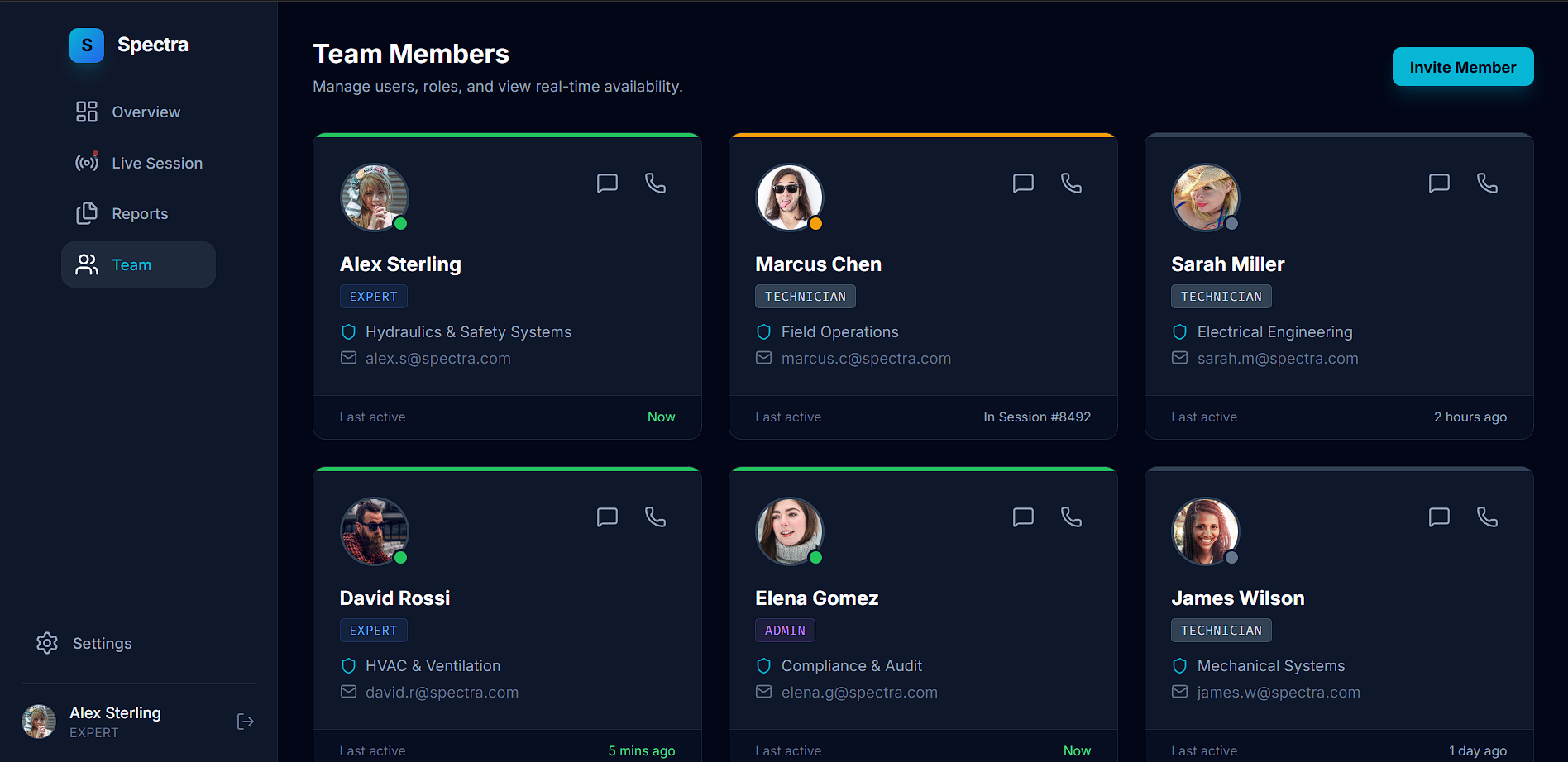The width and height of the screenshot is (1568, 762).
Task: Click In Session #8492 status
Action: (1037, 417)
